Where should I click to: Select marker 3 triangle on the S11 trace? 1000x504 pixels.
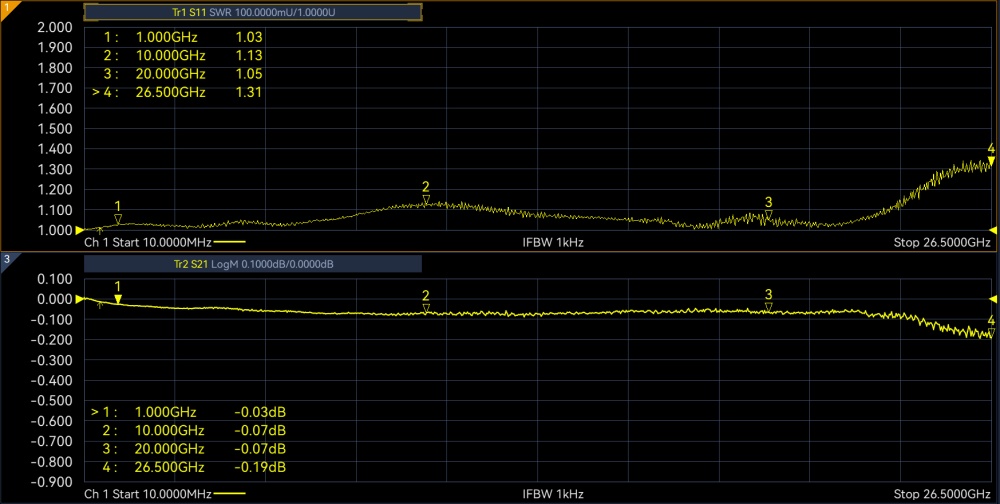click(768, 215)
